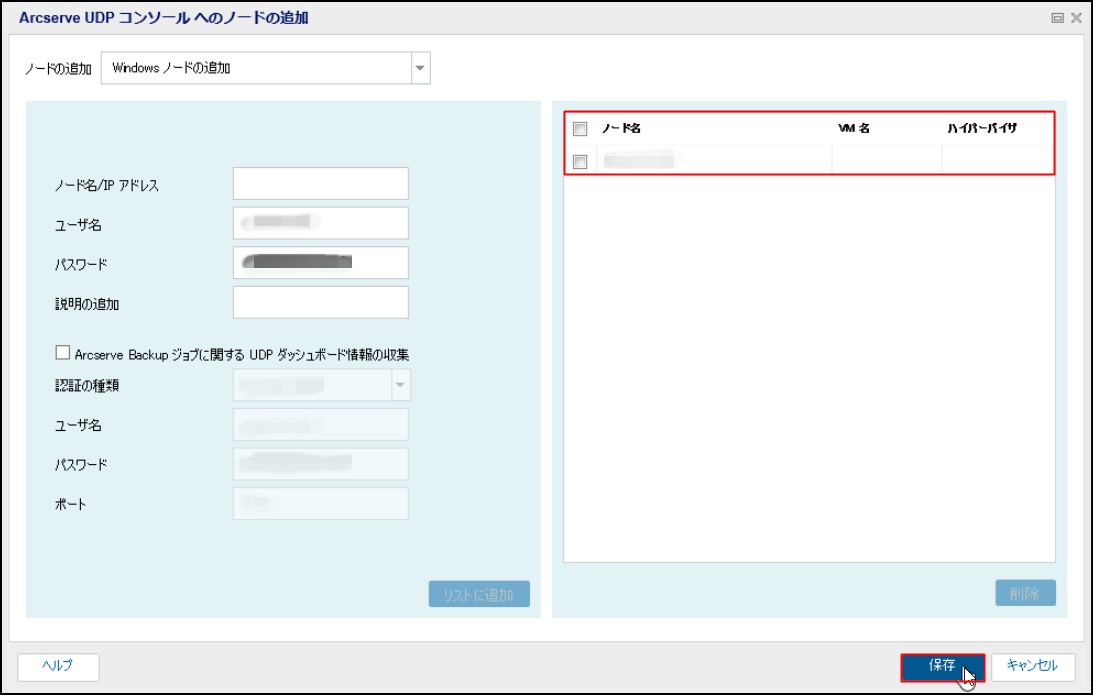The height and width of the screenshot is (695, 1093).
Task: Select all nodes via header checkbox
Action: tap(580, 129)
